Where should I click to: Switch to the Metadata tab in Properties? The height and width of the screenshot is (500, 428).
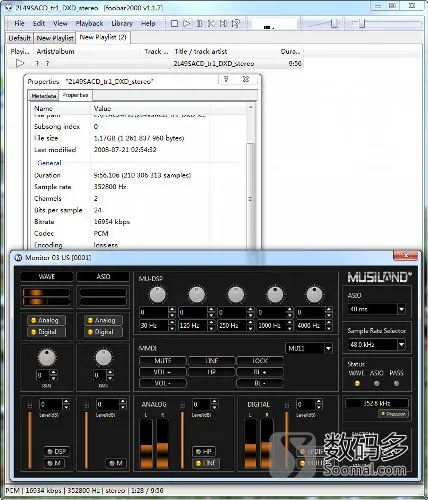tap(44, 96)
